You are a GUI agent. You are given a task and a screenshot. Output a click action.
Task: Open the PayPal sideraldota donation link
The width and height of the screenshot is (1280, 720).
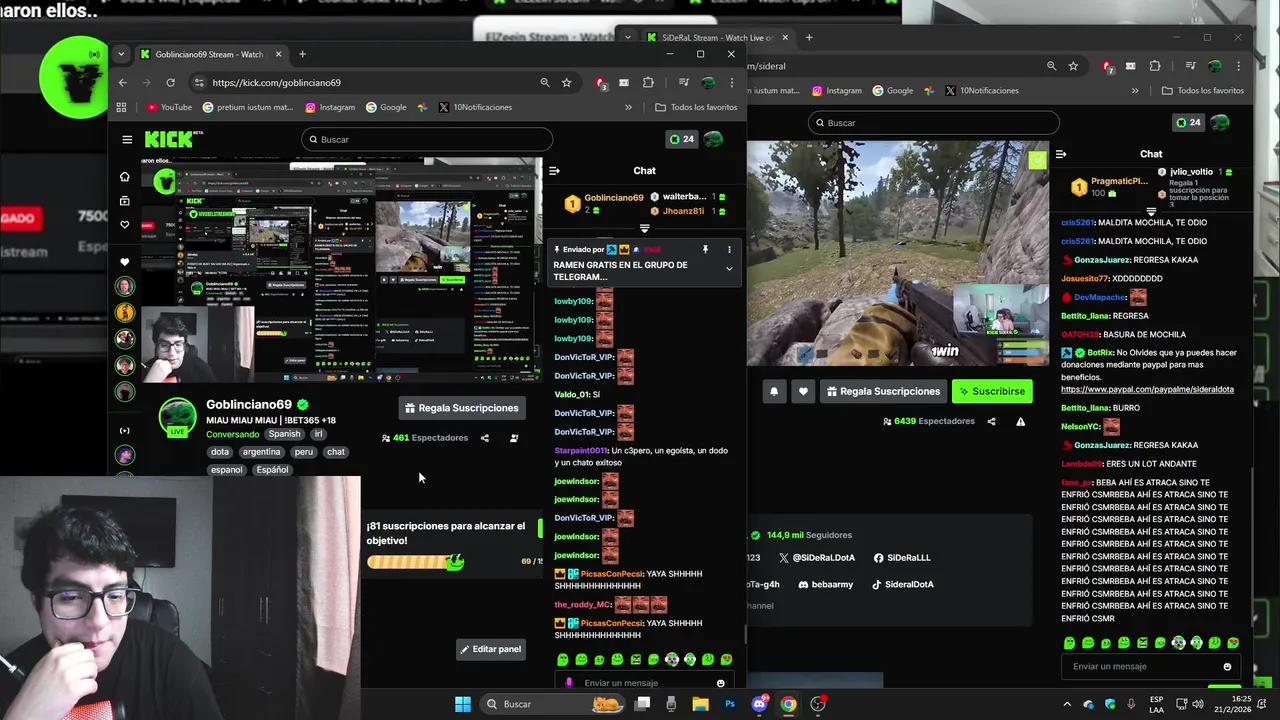[1147, 389]
